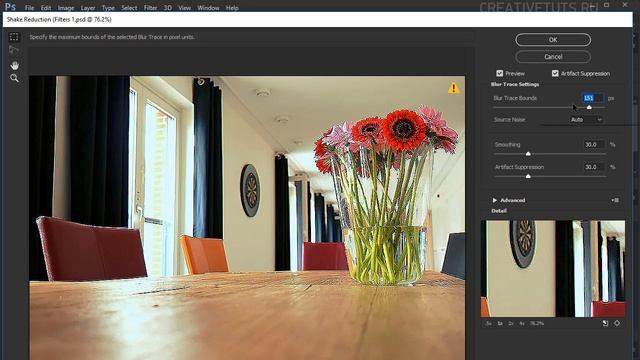Toggle the Artifact Suppression checkbox
Image resolution: width=640 pixels, height=360 pixels.
tap(555, 73)
